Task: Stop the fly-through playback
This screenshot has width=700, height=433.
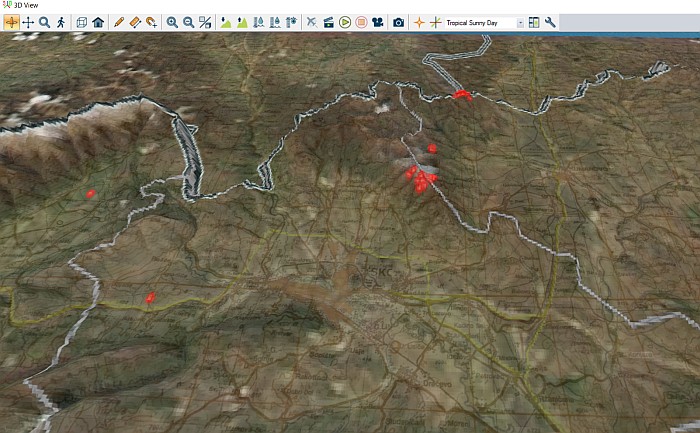Action: pyautogui.click(x=360, y=22)
